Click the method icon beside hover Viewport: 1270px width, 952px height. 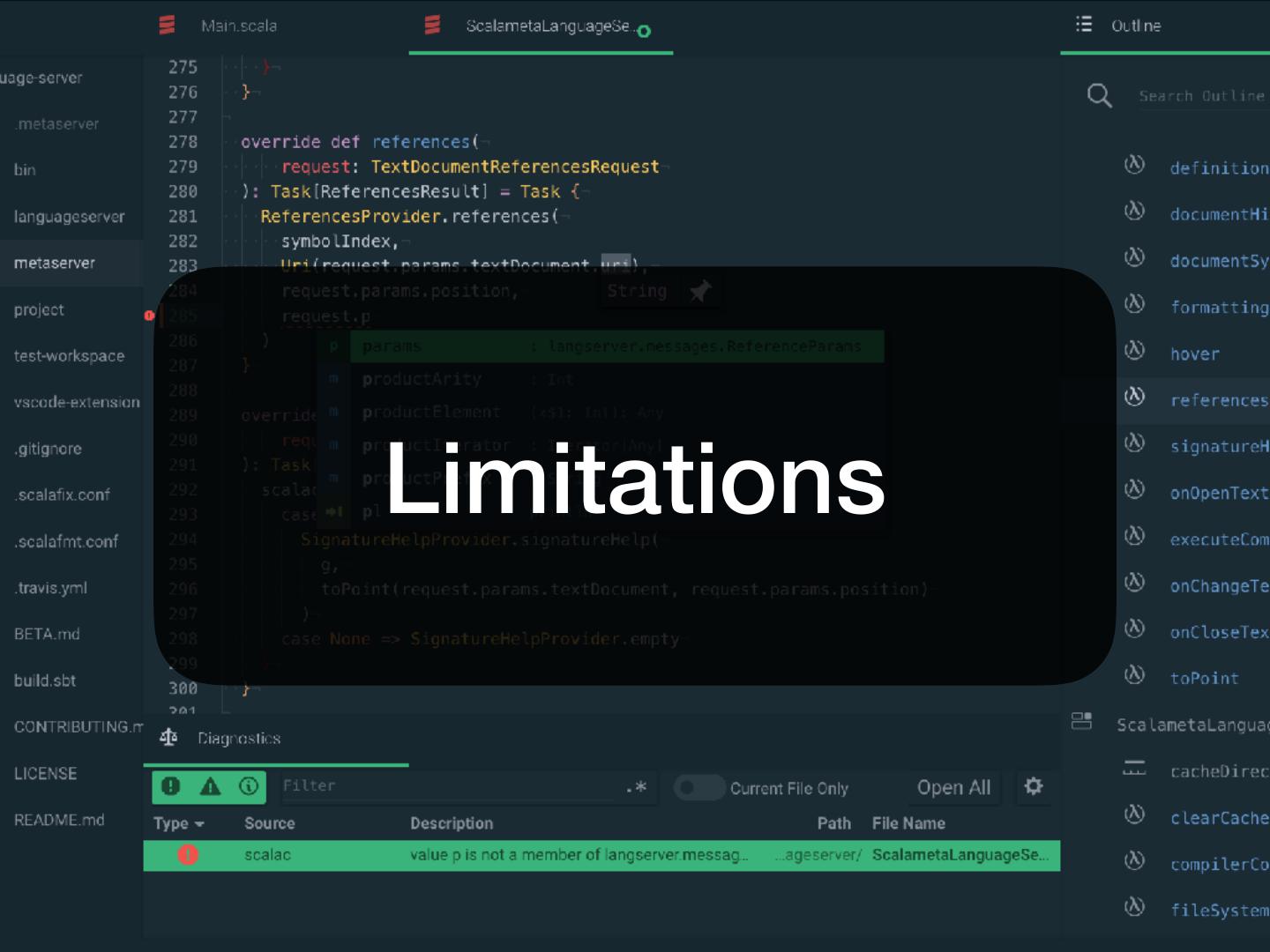click(1135, 352)
